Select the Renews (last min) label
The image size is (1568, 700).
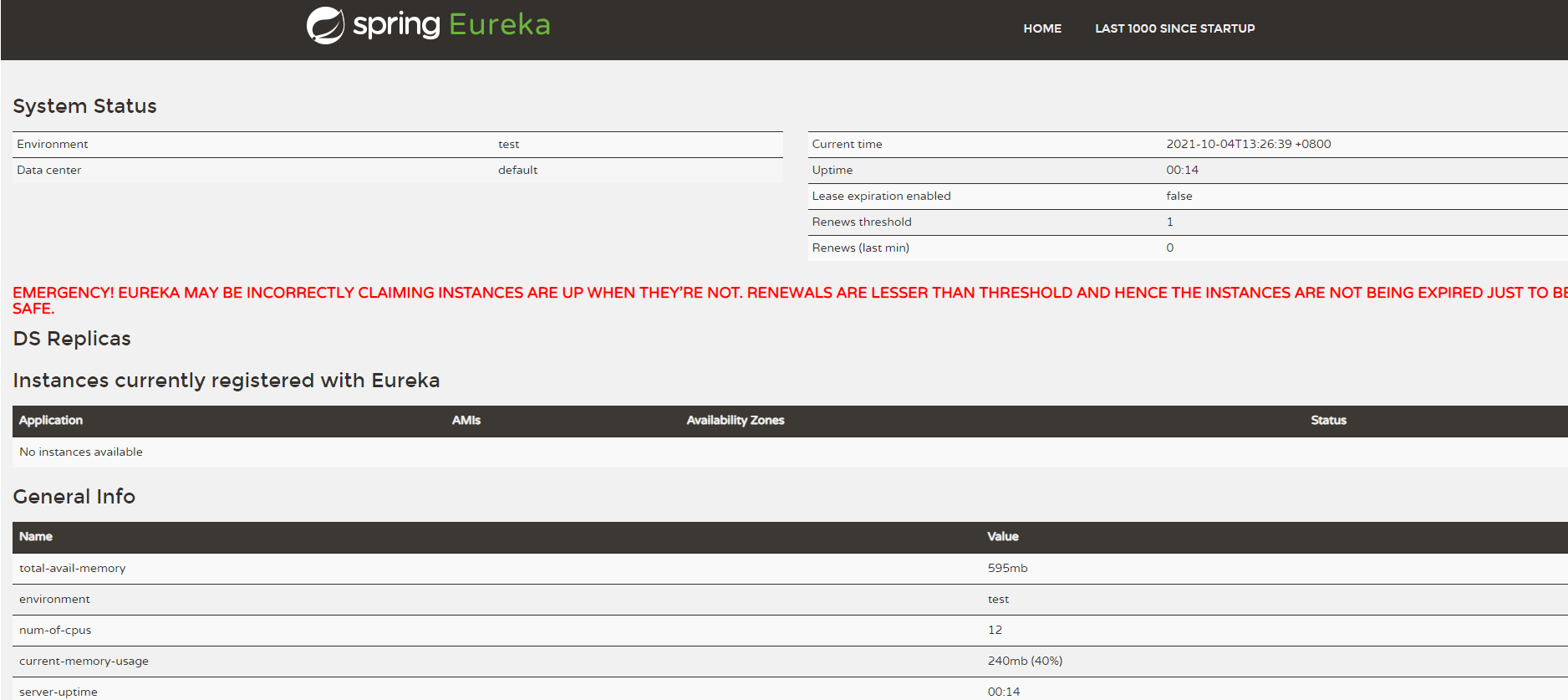[860, 248]
